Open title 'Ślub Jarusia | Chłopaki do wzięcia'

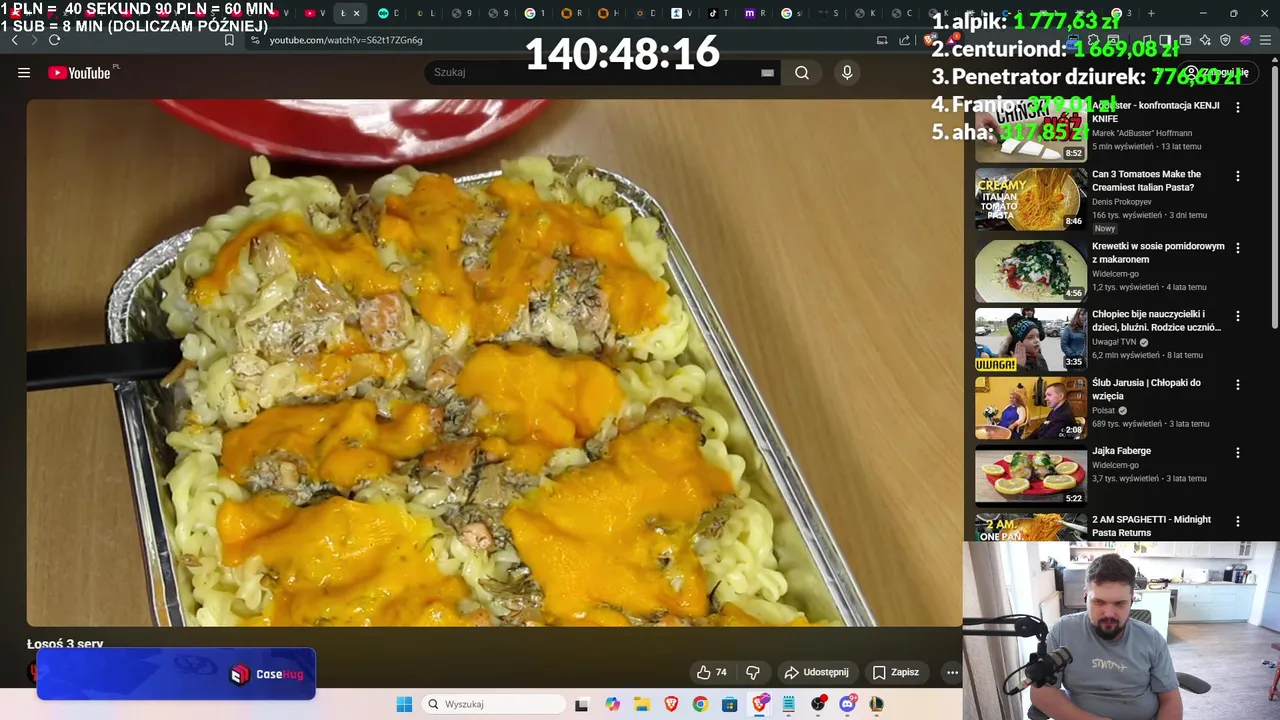[1146, 389]
